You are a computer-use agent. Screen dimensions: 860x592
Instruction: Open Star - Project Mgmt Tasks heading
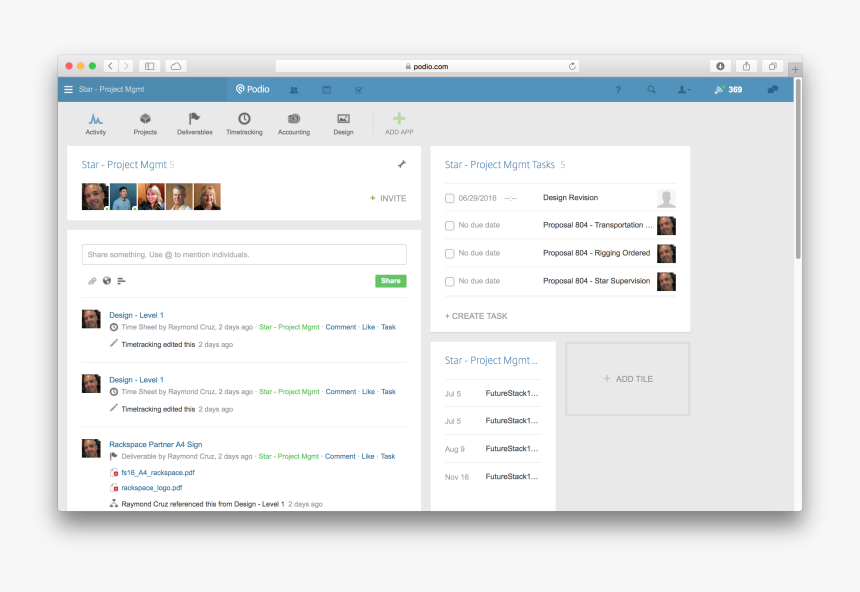pos(500,165)
